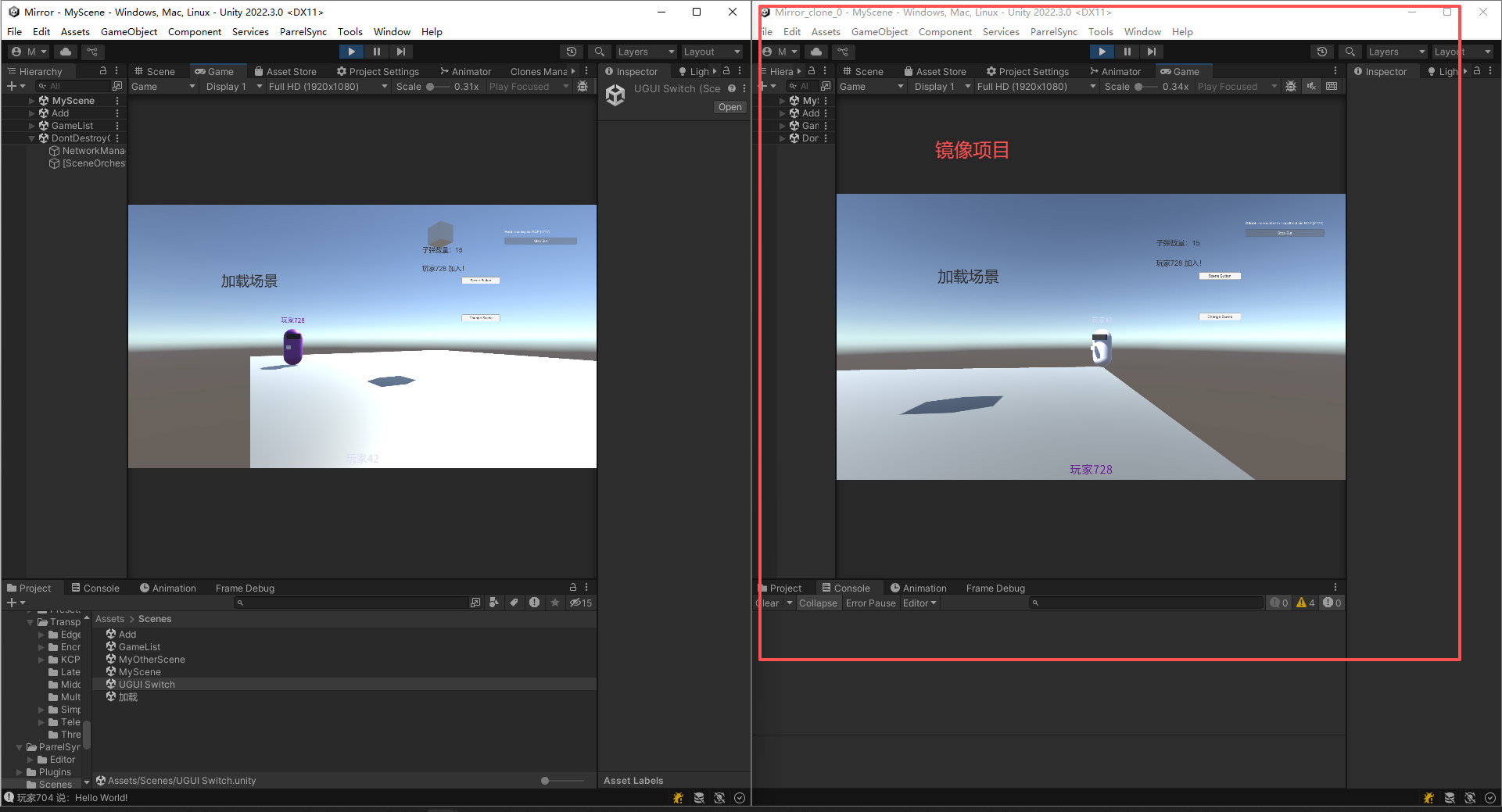The height and width of the screenshot is (812, 1502).
Task: Switch to Scene tab in Mirror window
Action: [155, 71]
